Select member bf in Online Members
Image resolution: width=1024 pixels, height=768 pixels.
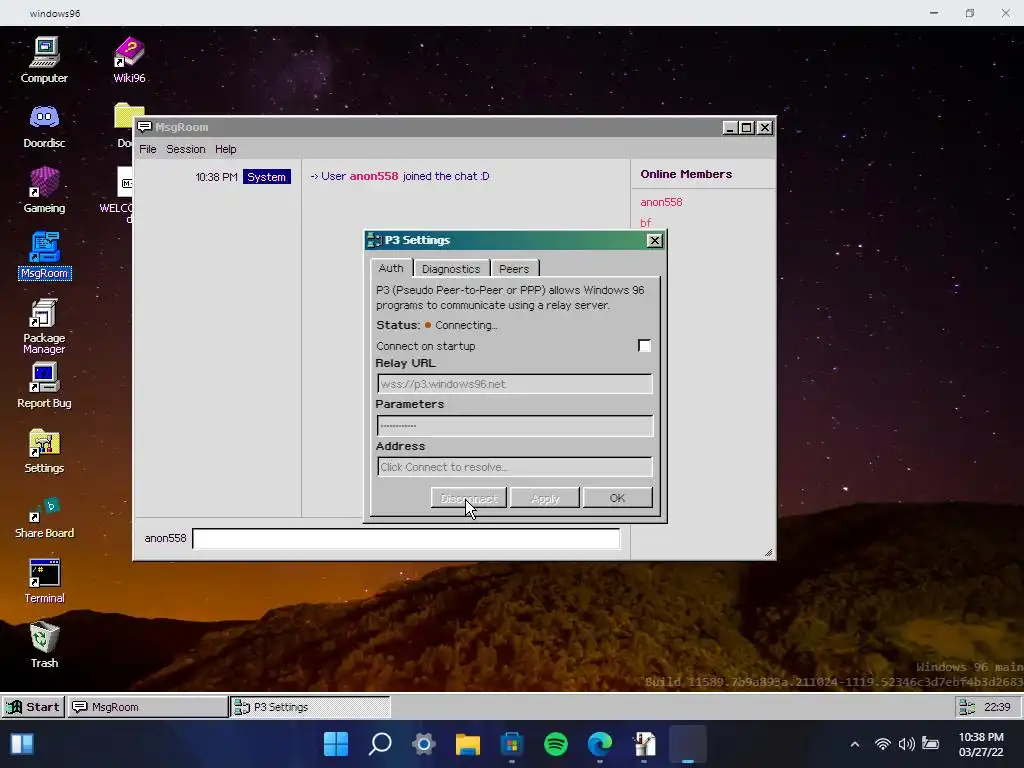[x=645, y=223]
